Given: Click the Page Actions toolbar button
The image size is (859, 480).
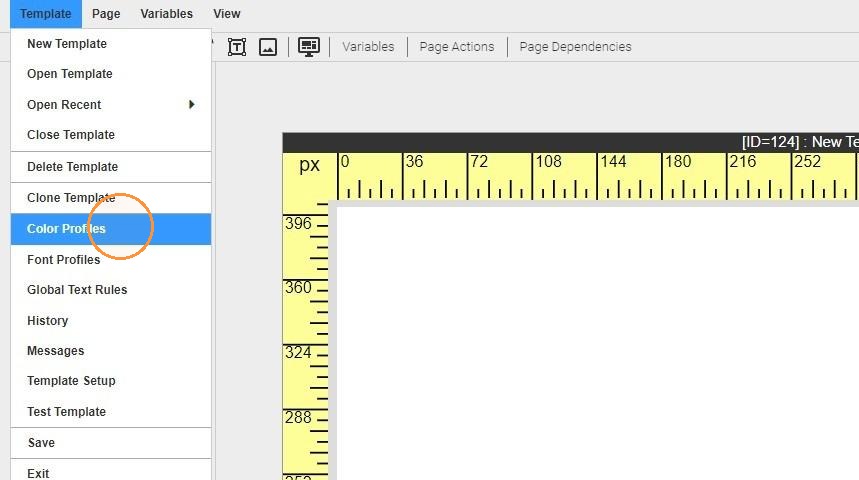Looking at the screenshot, I should coord(457,47).
